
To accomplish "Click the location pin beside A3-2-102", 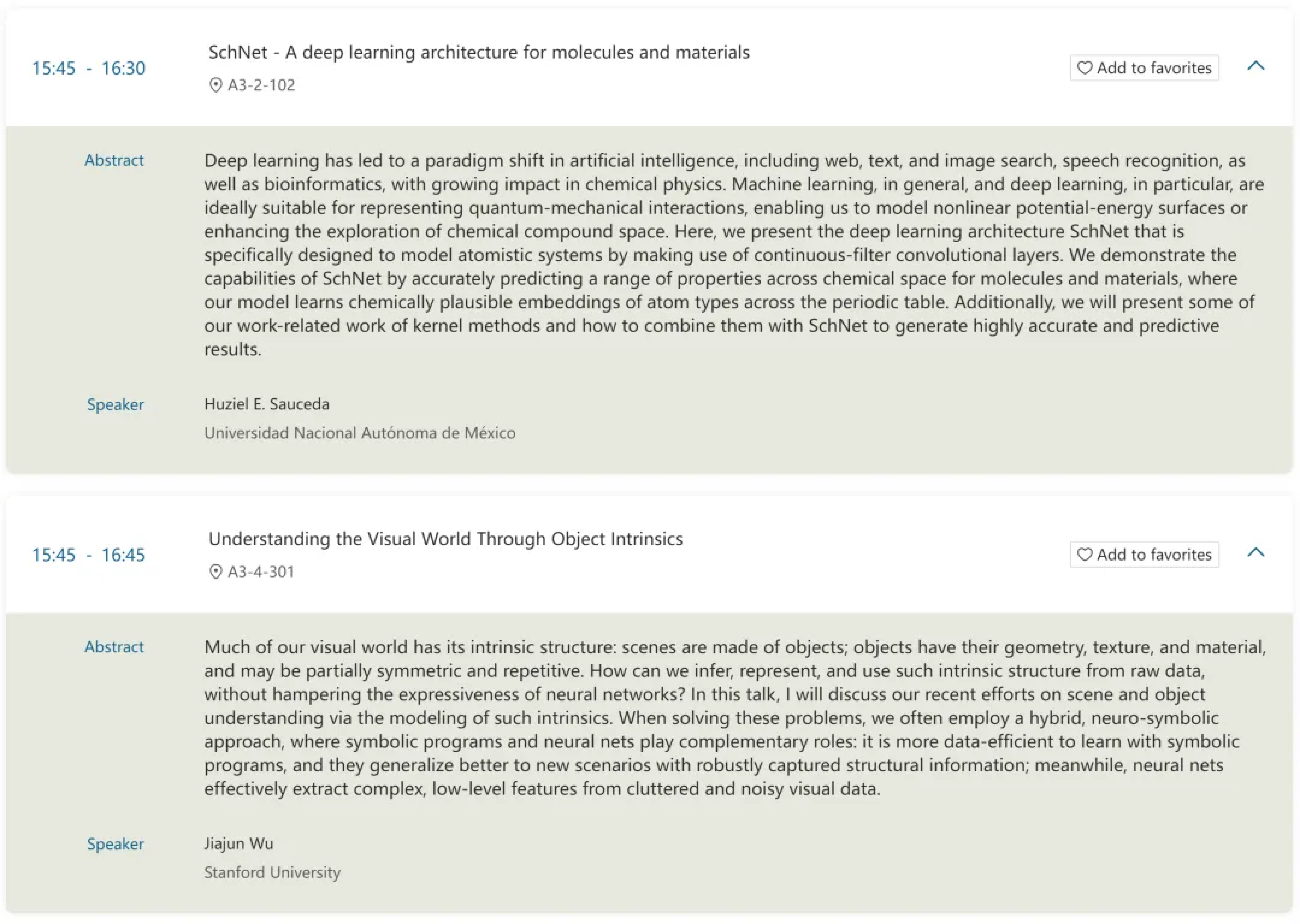I will pyautogui.click(x=216, y=85).
